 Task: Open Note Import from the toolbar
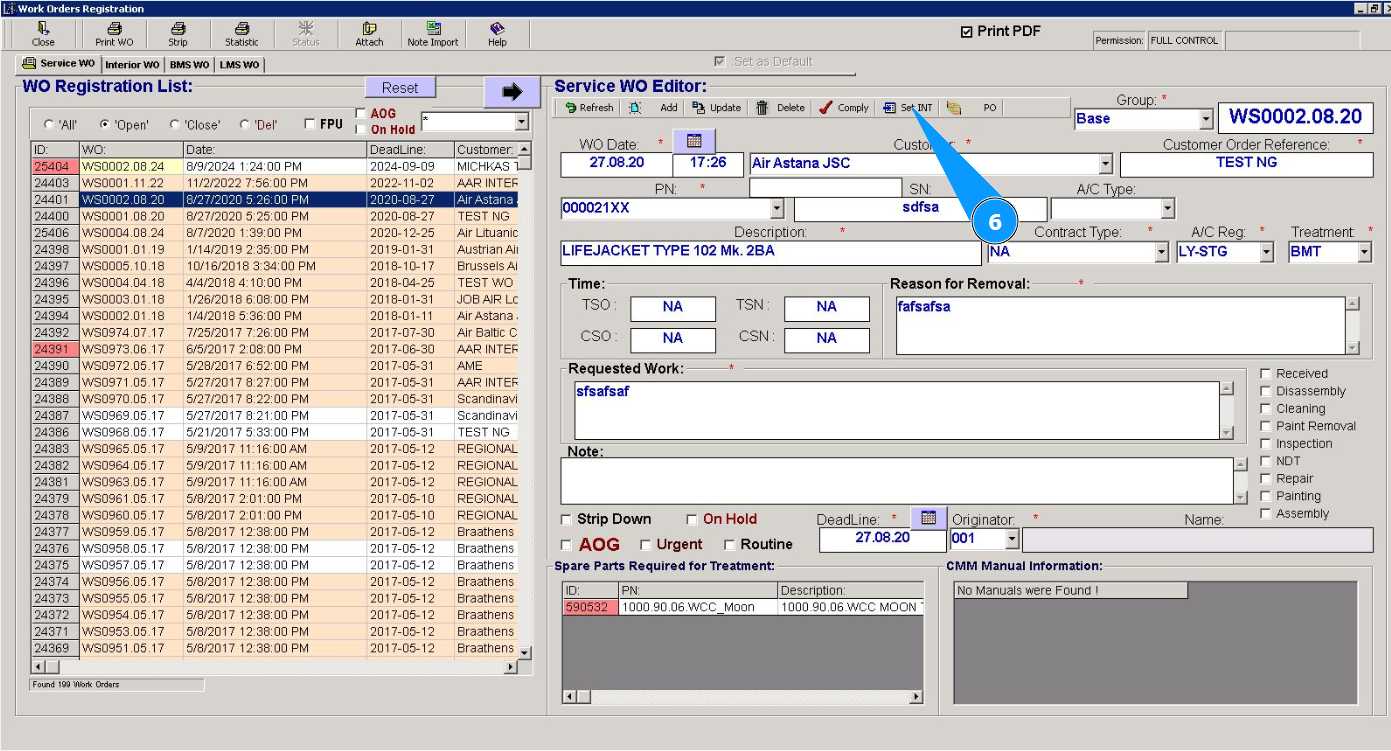(x=433, y=34)
